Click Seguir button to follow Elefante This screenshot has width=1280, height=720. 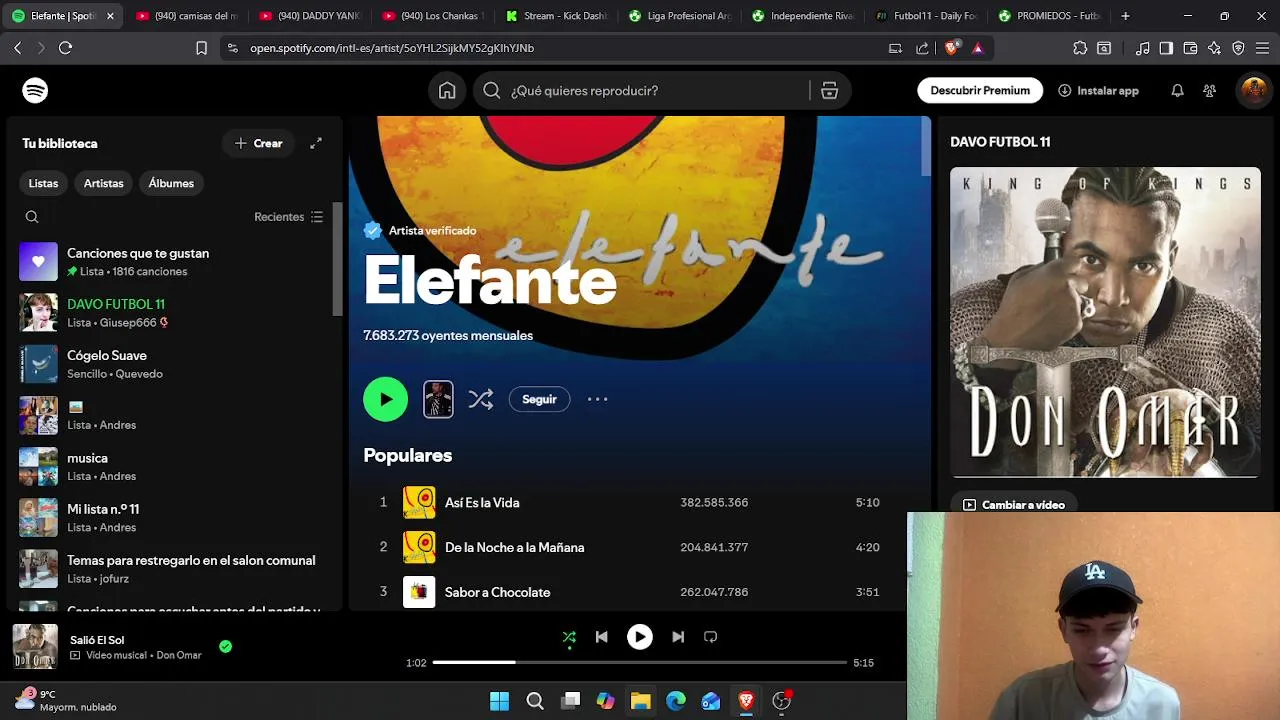coord(539,399)
